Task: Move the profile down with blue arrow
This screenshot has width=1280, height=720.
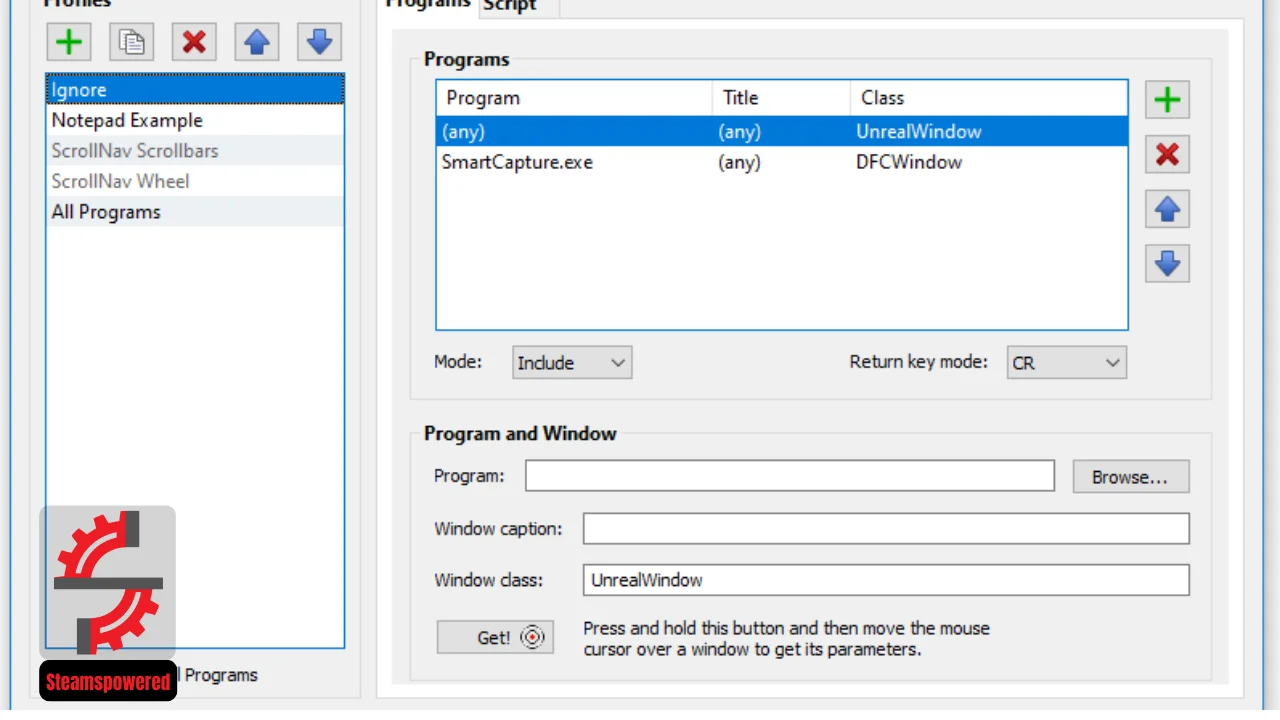Action: point(319,42)
